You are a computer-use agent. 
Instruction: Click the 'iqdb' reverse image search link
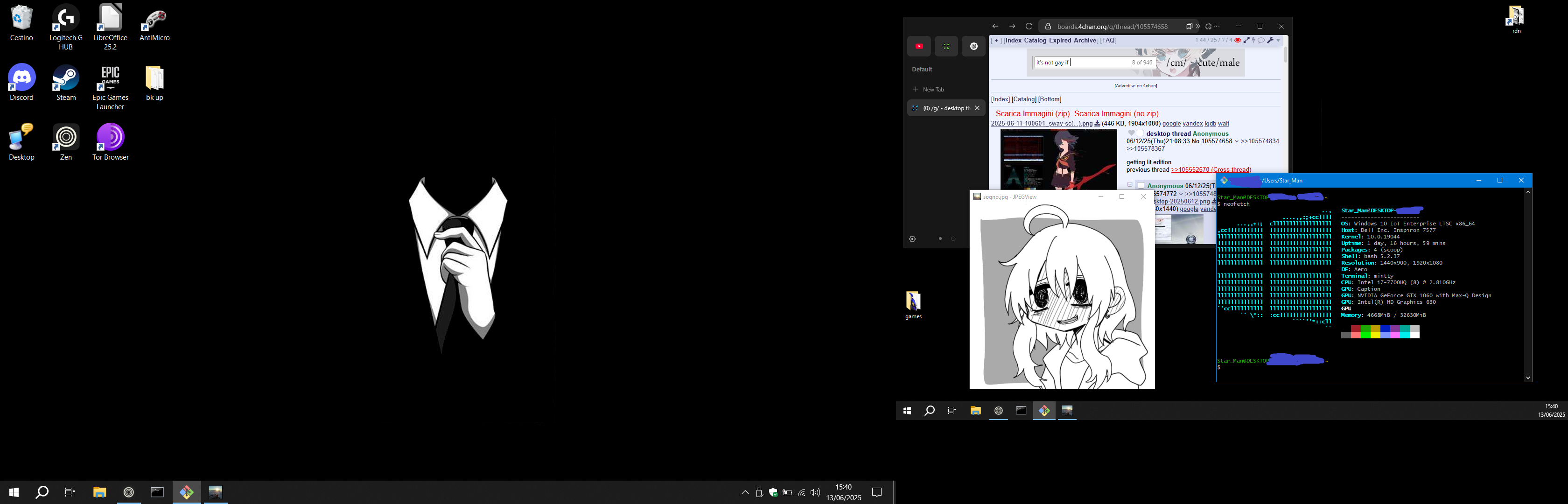1210,124
